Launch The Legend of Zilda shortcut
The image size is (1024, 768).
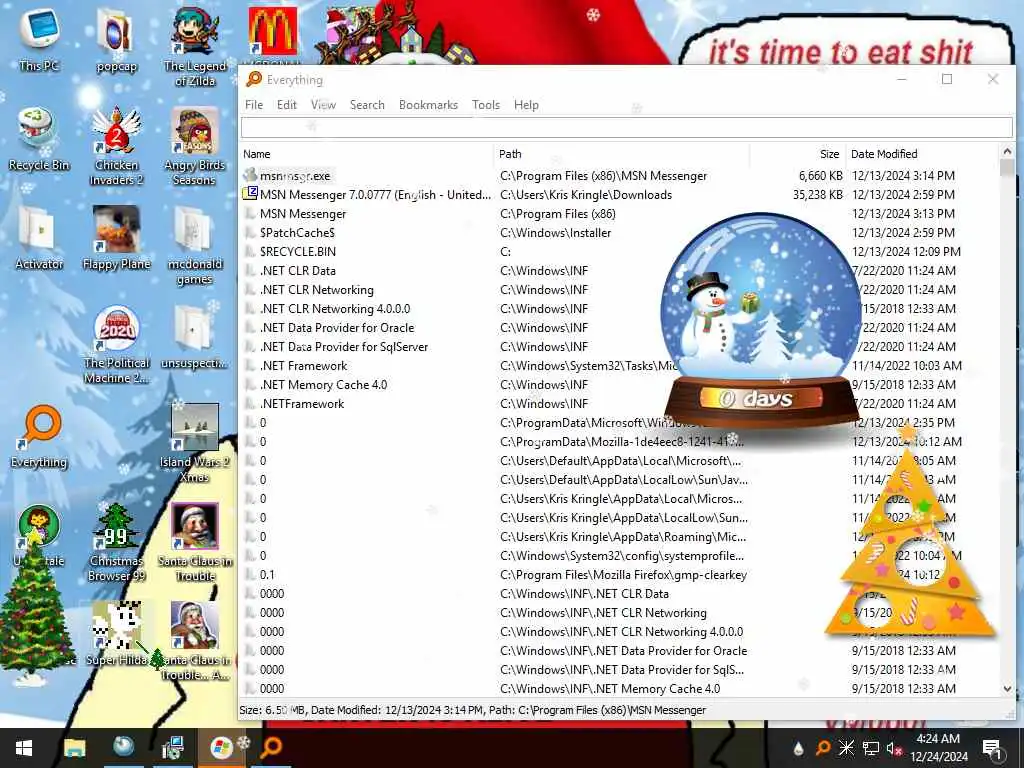pos(195,46)
